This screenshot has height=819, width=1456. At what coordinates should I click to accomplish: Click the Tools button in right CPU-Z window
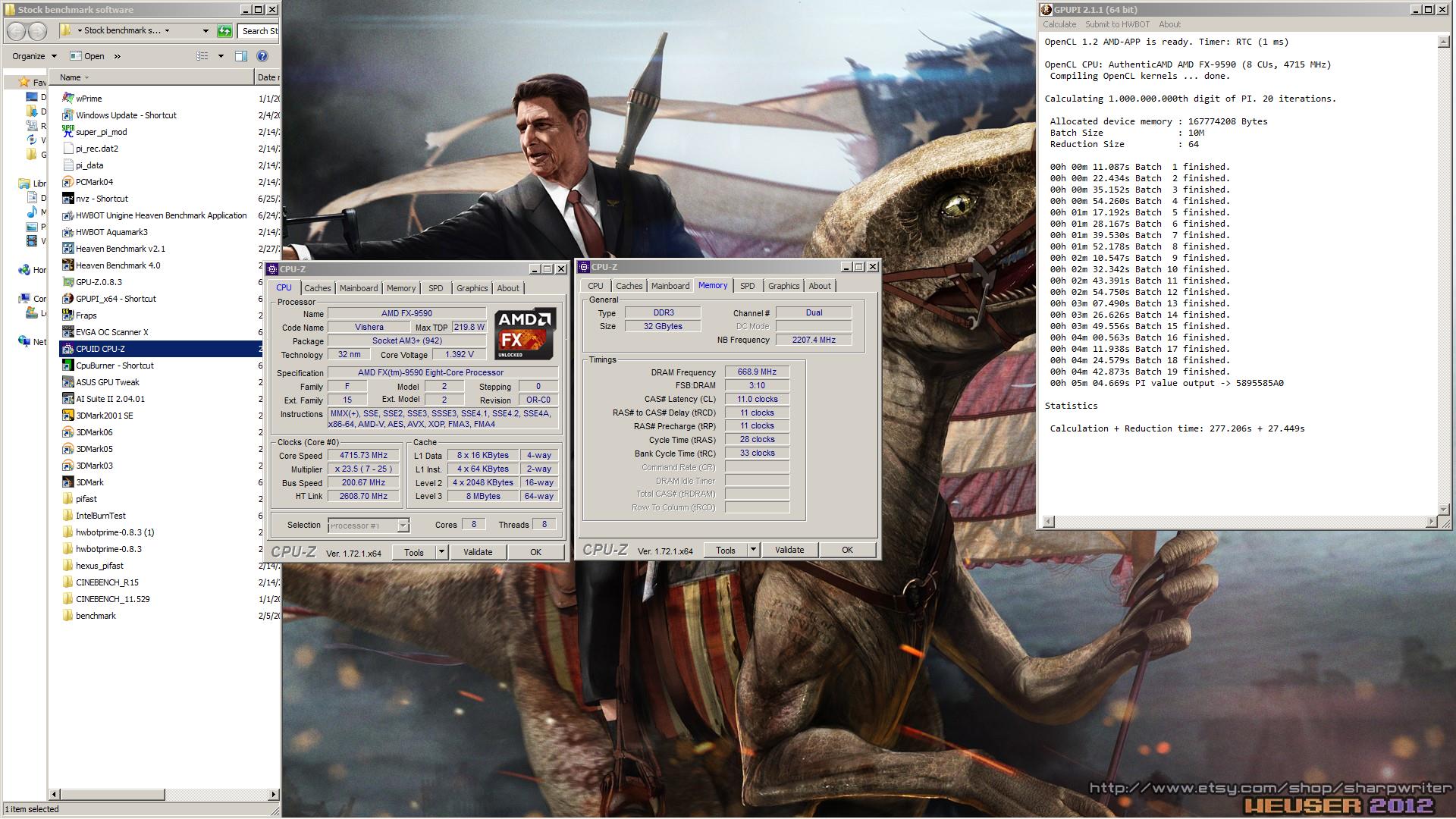[x=726, y=550]
